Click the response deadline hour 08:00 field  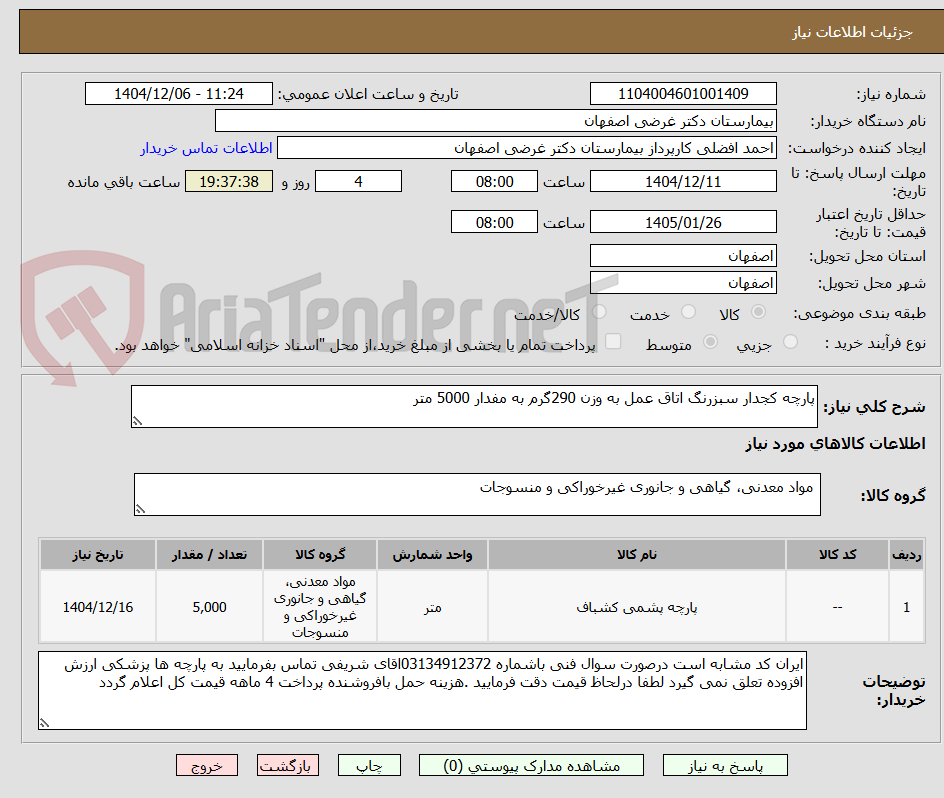pos(494,181)
